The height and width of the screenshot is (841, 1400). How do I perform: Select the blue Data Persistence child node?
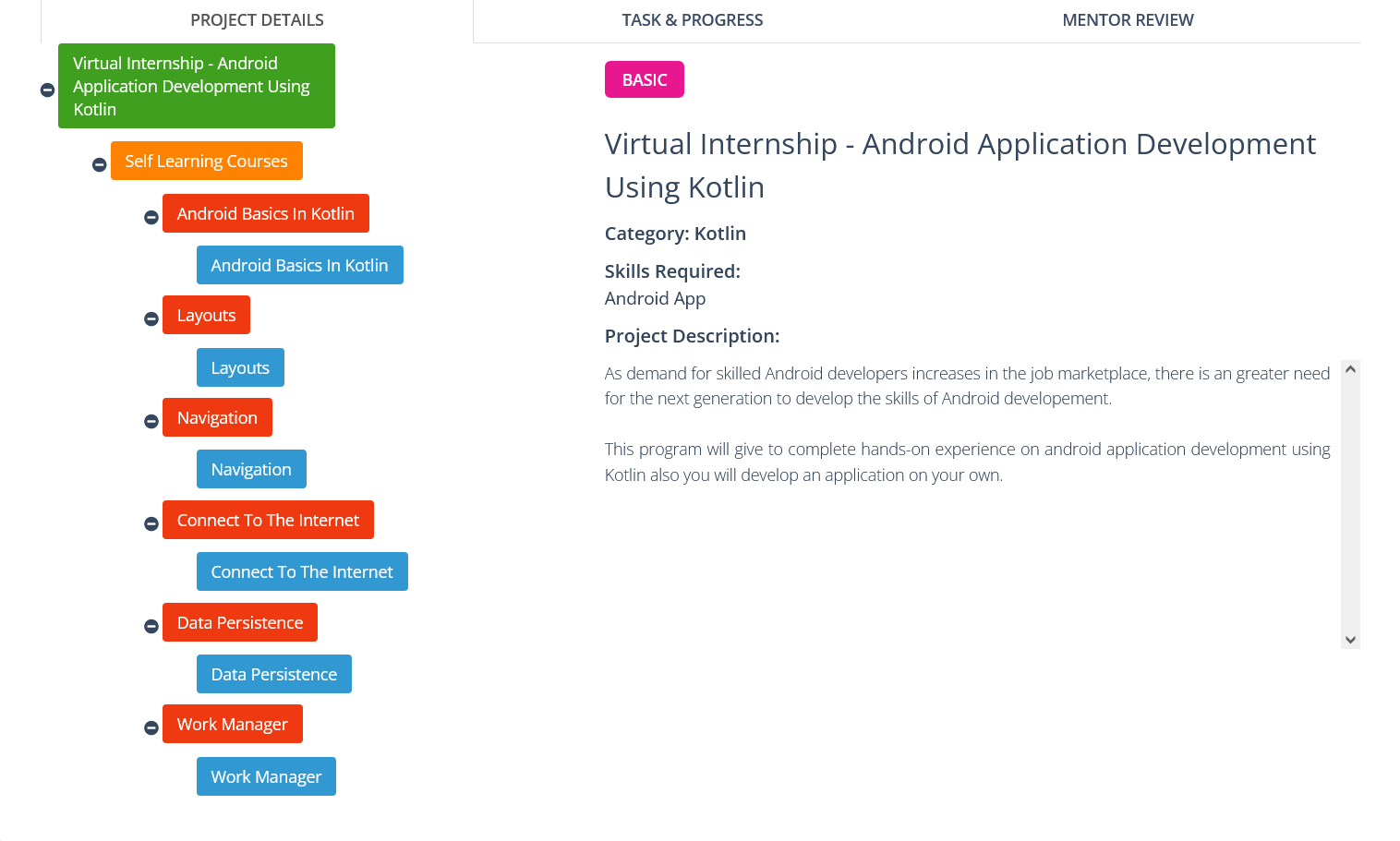point(273,674)
